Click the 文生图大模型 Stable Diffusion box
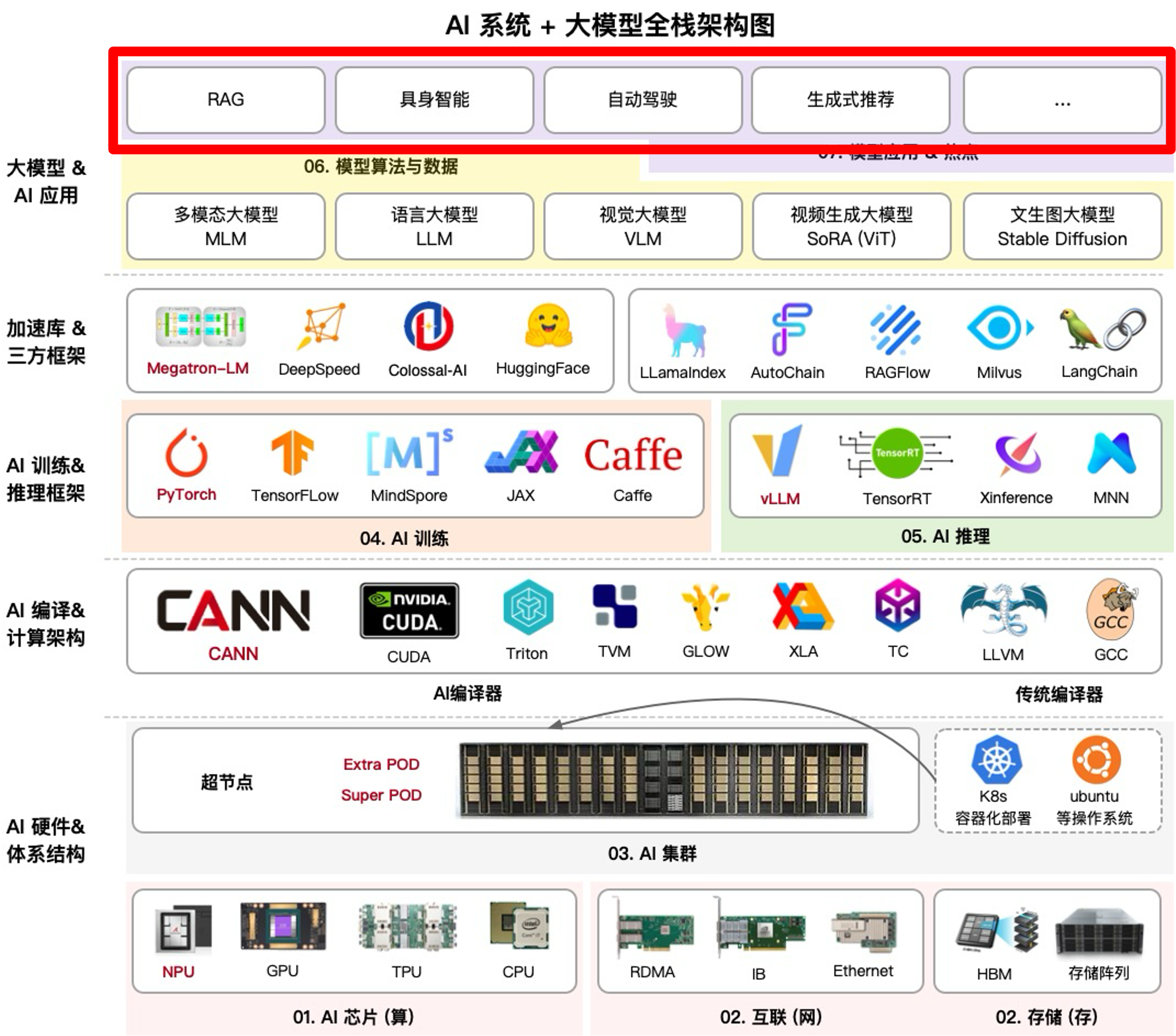 tap(1061, 226)
